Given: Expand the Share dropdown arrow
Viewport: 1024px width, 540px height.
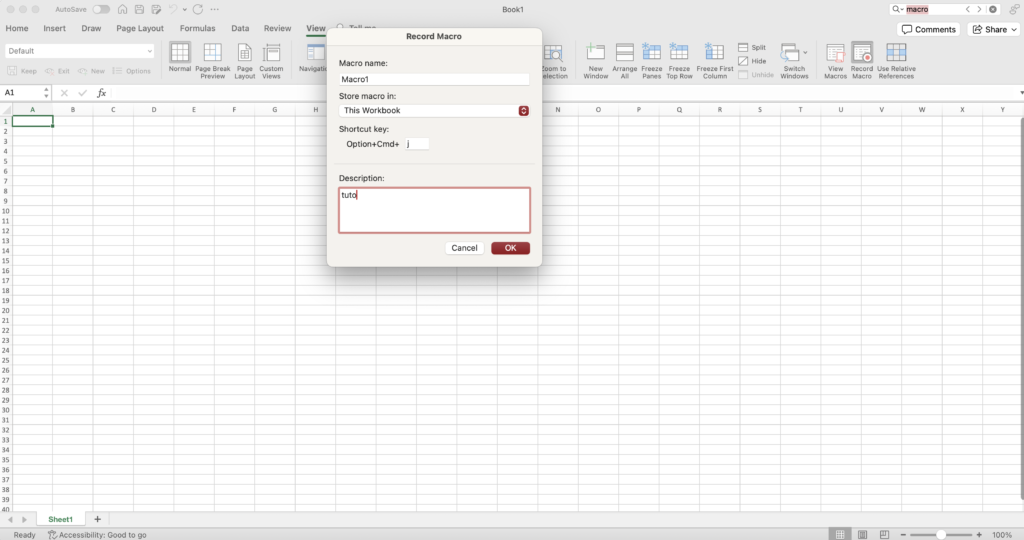Looking at the screenshot, I should tap(1014, 29).
